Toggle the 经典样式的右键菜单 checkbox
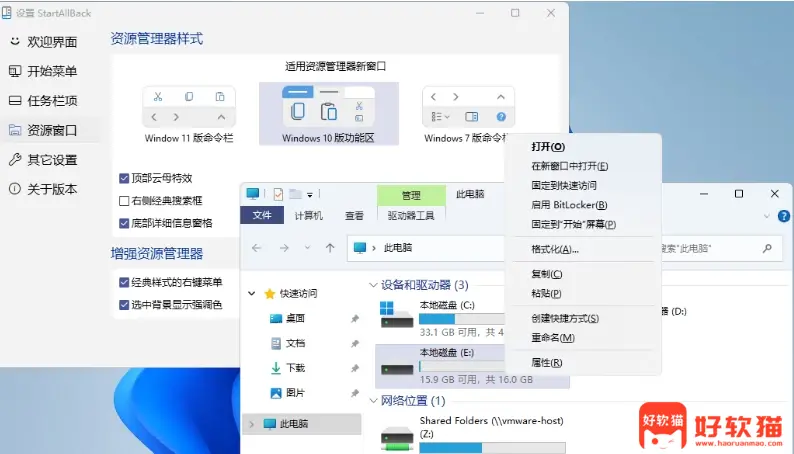This screenshot has width=794, height=454. click(x=124, y=282)
